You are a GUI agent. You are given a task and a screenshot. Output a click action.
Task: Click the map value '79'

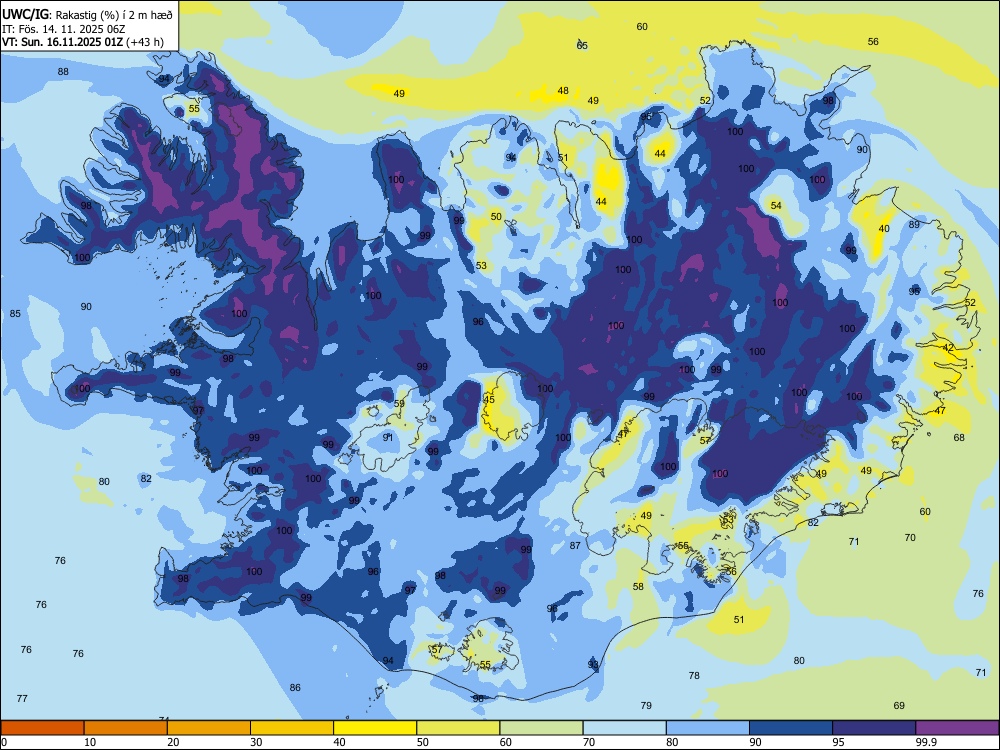coord(646,705)
